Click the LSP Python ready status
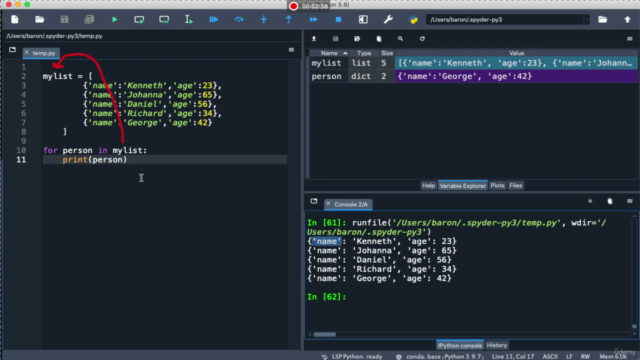The image size is (640, 360). click(x=352, y=357)
